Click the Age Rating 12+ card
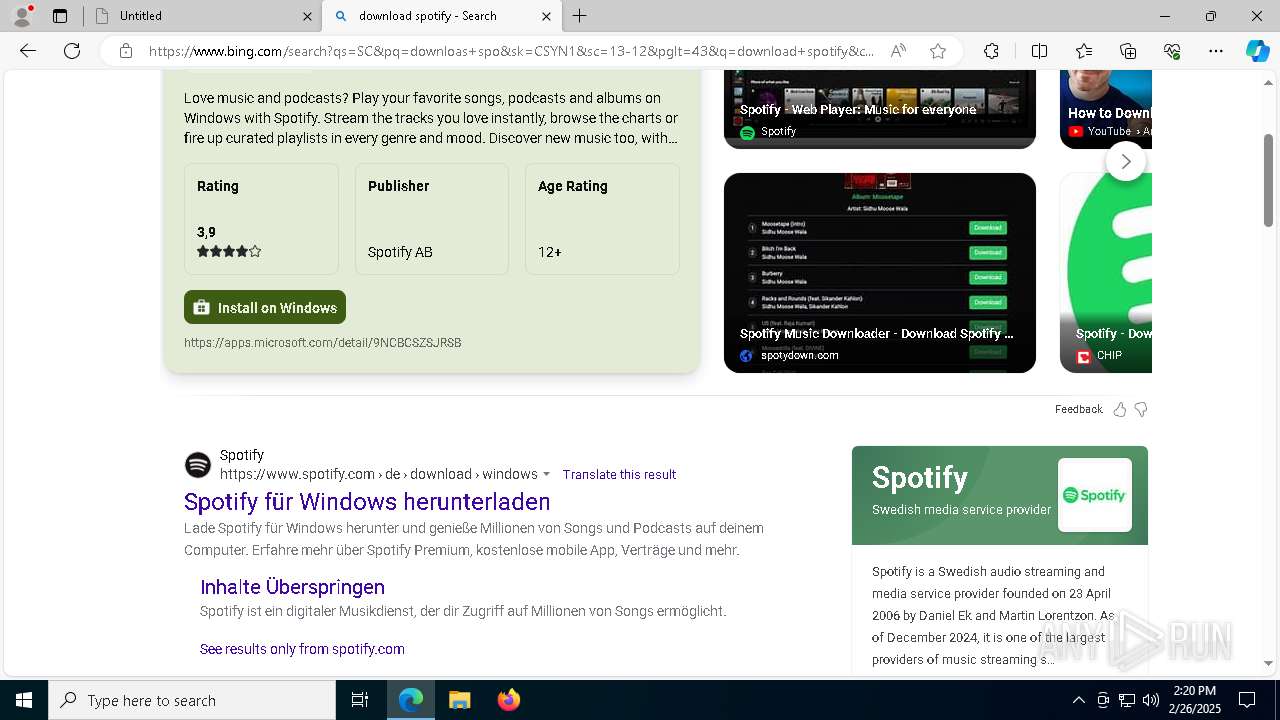Image resolution: width=1280 pixels, height=720 pixels. [602, 219]
